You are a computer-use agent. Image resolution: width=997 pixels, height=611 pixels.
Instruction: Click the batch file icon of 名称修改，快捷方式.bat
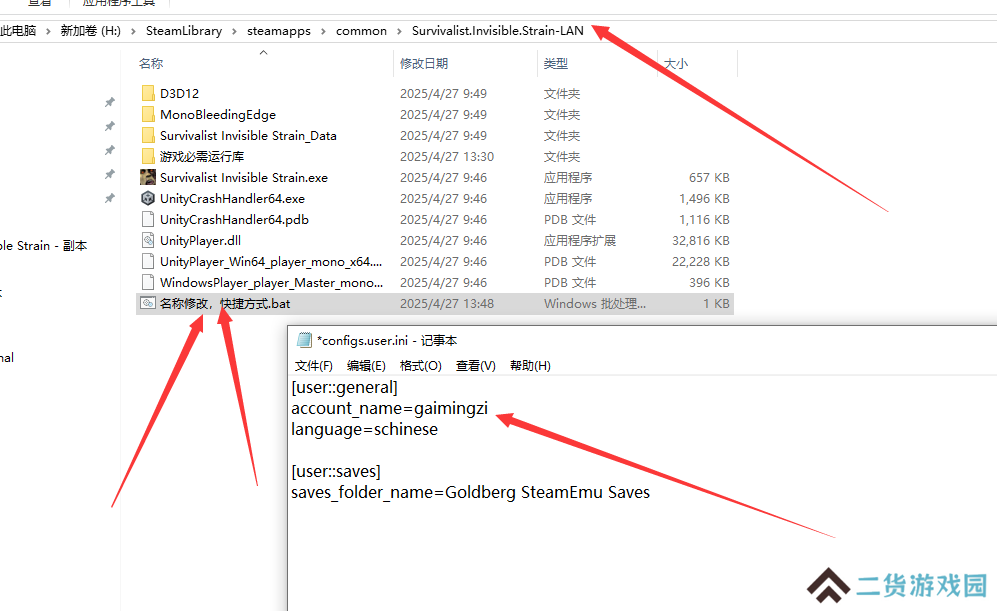click(x=148, y=303)
